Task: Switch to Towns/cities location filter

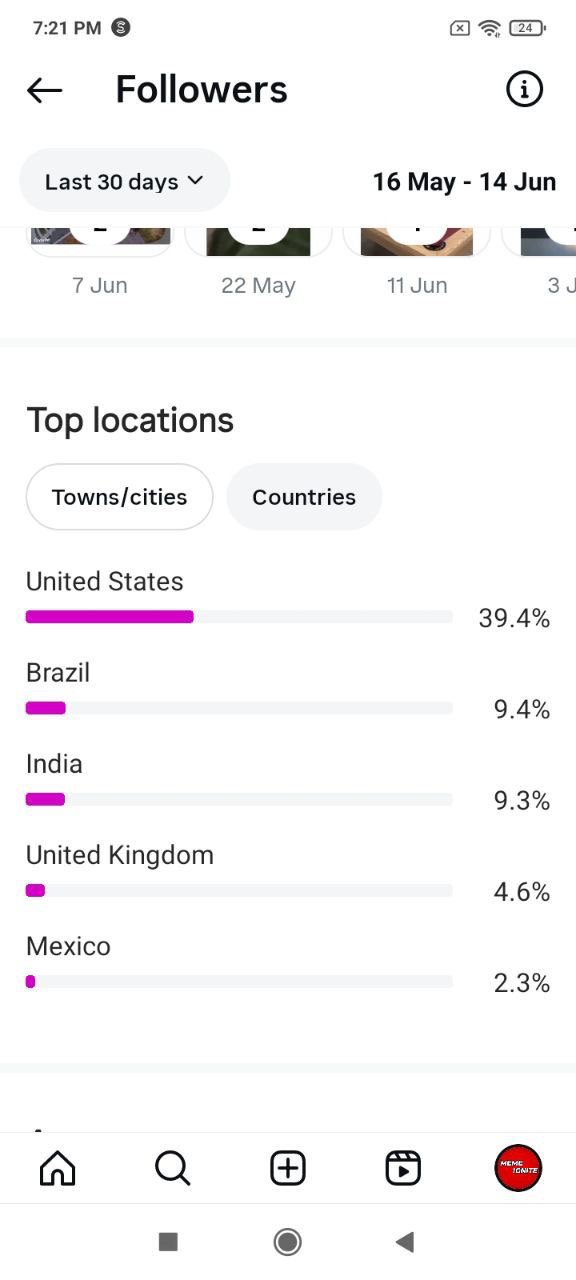Action: pyautogui.click(x=119, y=497)
